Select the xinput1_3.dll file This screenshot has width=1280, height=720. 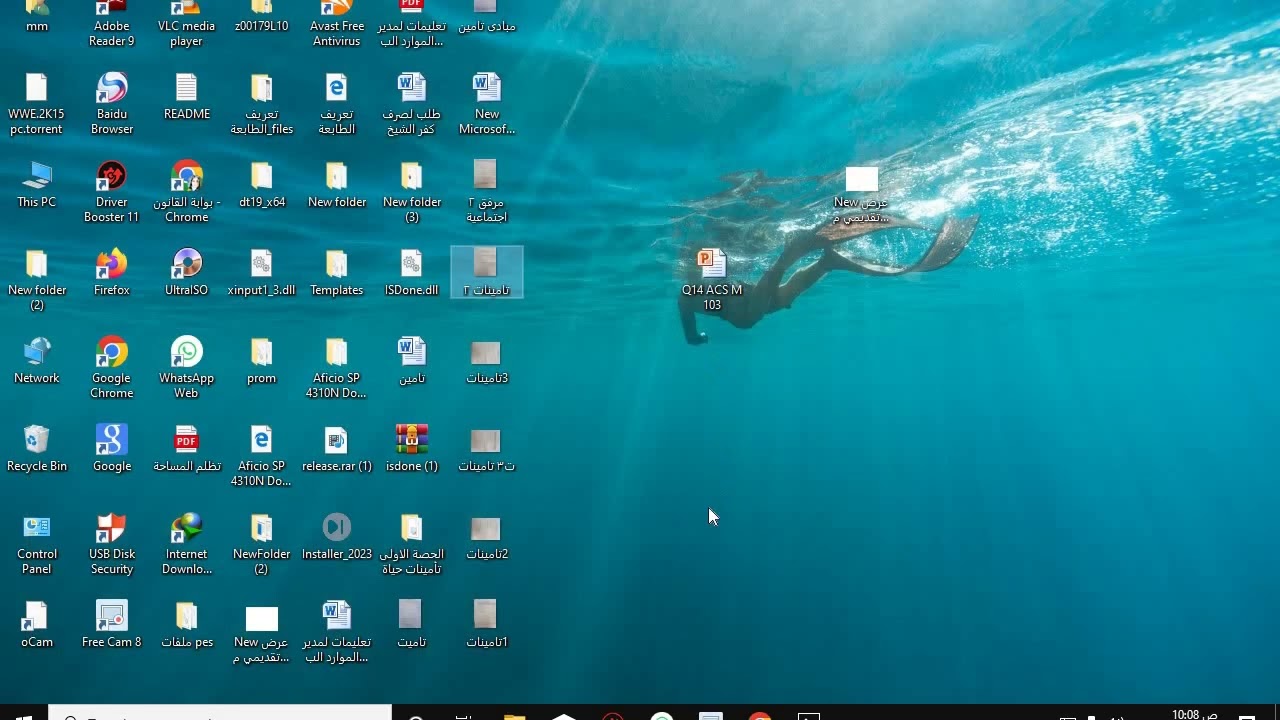click(261, 273)
